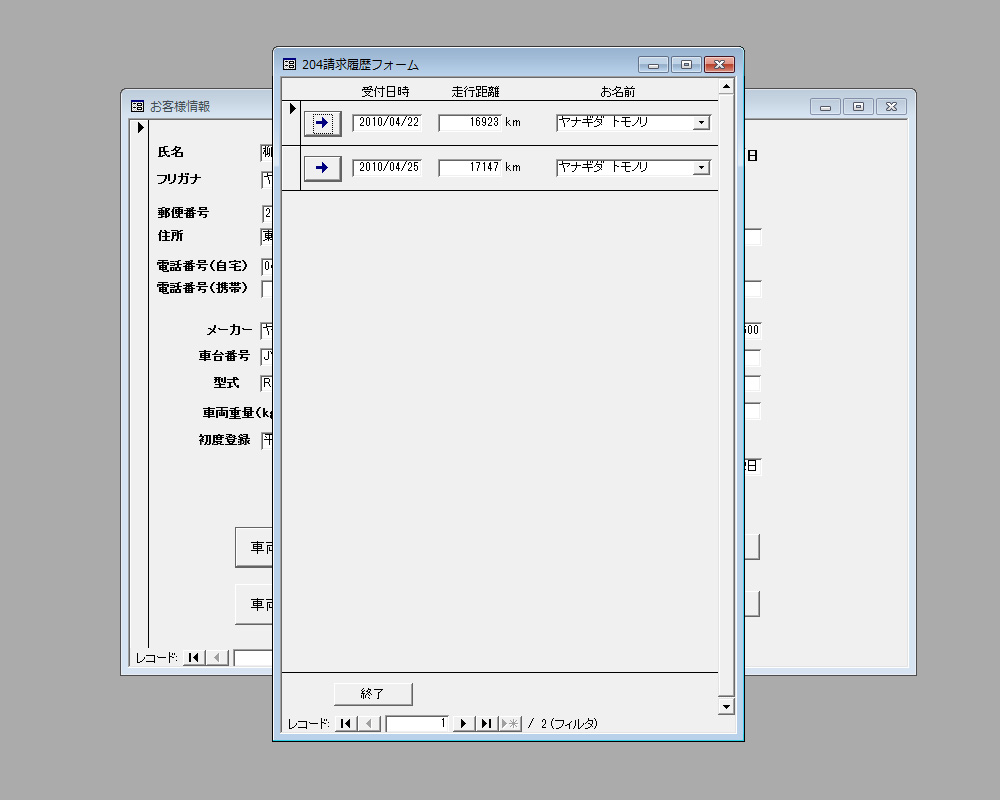
Task: Maximize the 204請求履歴フォーム window
Action: pyautogui.click(x=686, y=65)
